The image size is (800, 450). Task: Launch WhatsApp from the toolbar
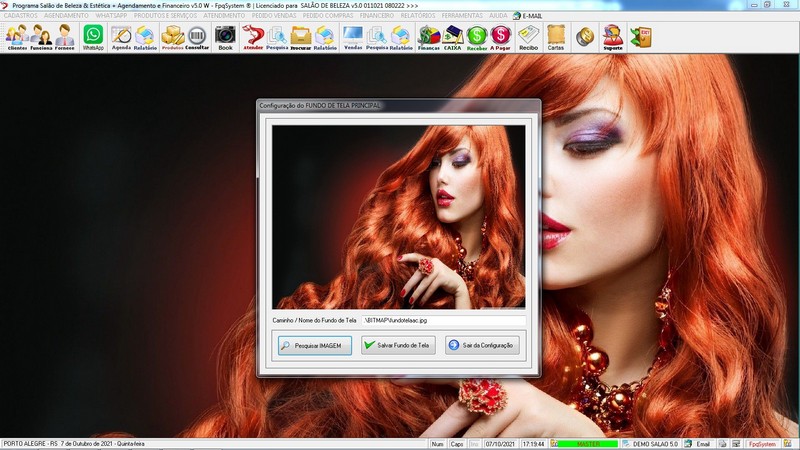click(x=93, y=37)
